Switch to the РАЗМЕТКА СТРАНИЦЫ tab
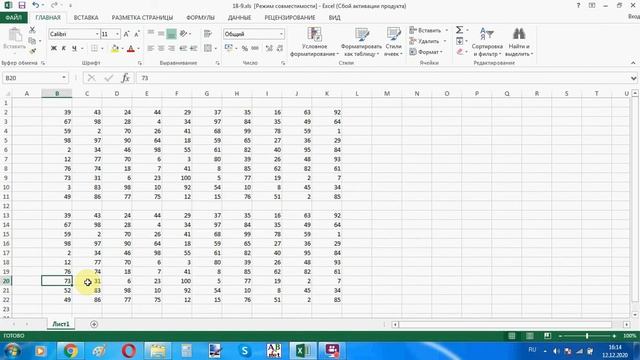Viewport: 640px width, 360px height. [142, 18]
